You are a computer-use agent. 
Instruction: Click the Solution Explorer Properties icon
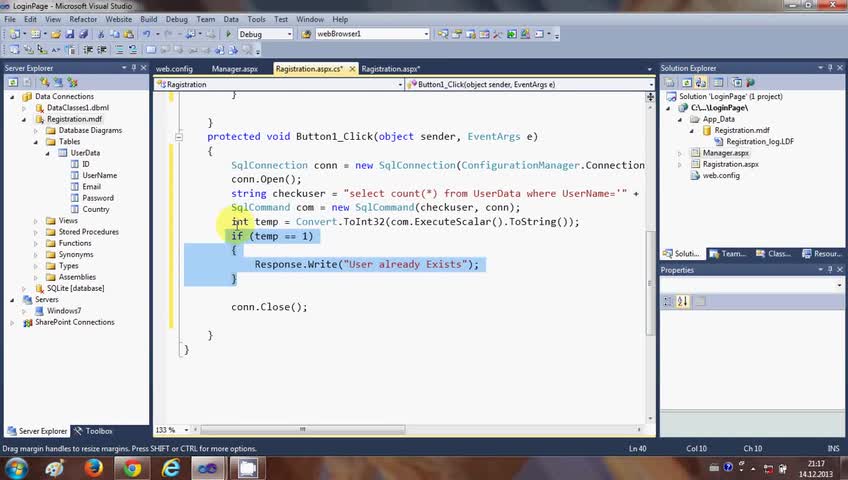tap(670, 82)
